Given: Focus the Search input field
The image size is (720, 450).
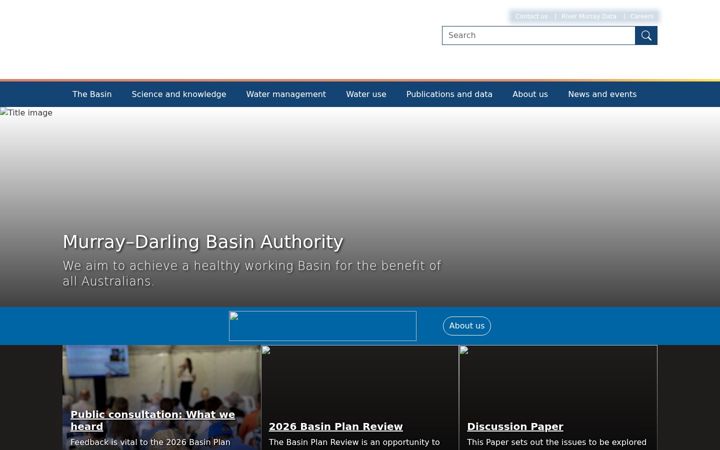Looking at the screenshot, I should pyautogui.click(x=539, y=35).
